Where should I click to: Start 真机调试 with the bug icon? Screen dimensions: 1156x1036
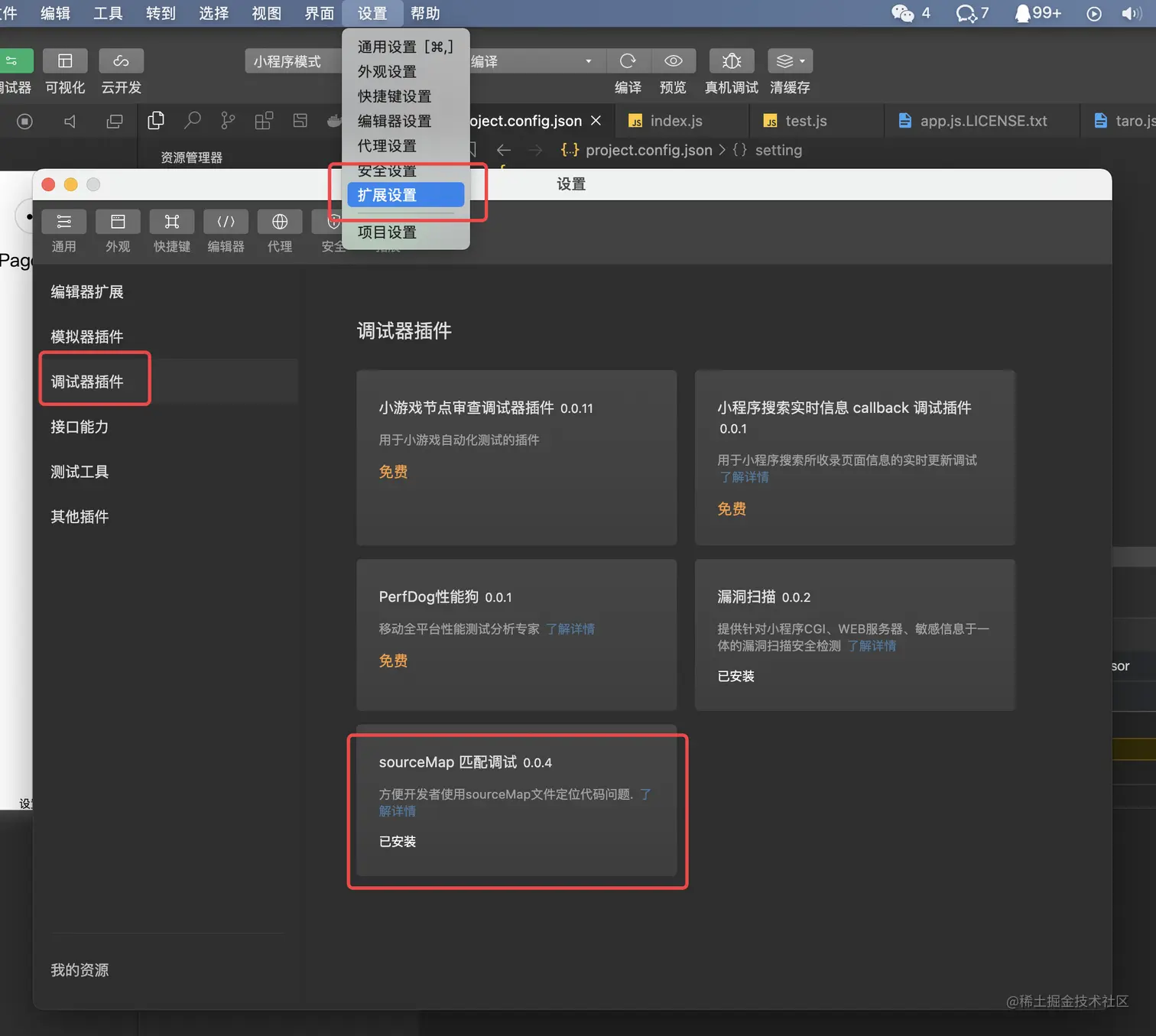point(732,61)
